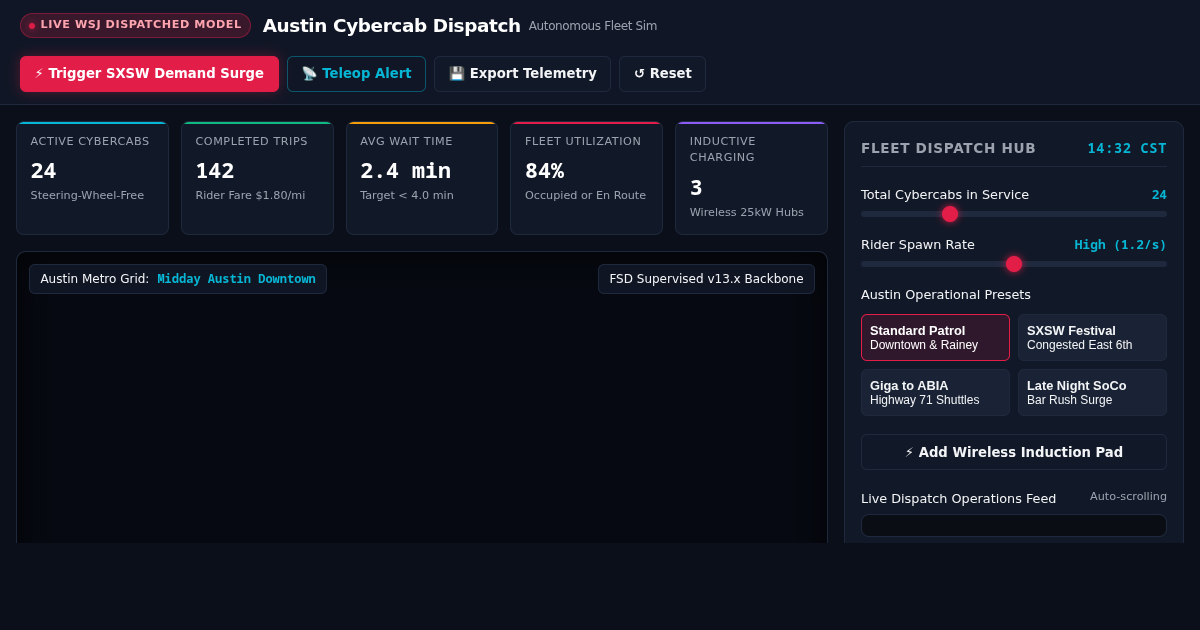1200x630 pixels.
Task: Click the 14:32 CST clock
Action: click(1127, 148)
